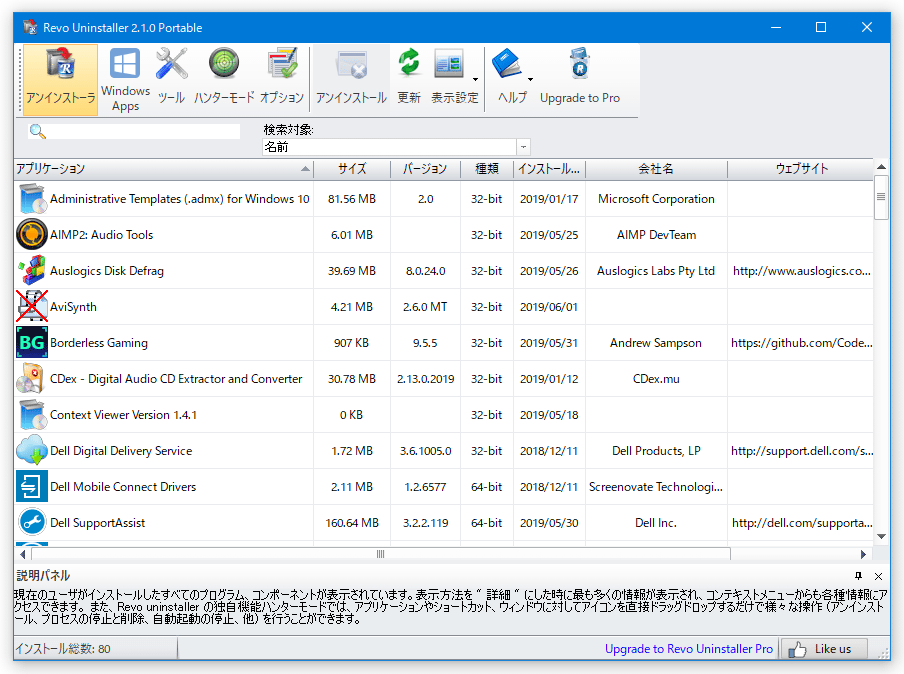Select "Dell SupportAssist" entry name
The image size is (904, 674).
(x=97, y=523)
